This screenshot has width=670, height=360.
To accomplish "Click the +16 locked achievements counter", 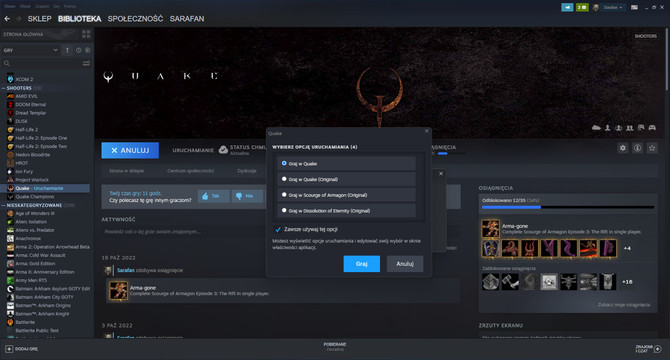I will pyautogui.click(x=627, y=282).
